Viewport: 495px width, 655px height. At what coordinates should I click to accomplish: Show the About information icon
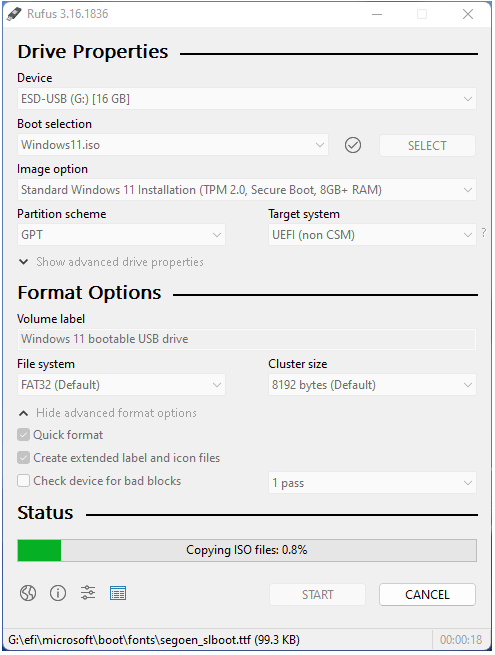coord(58,593)
